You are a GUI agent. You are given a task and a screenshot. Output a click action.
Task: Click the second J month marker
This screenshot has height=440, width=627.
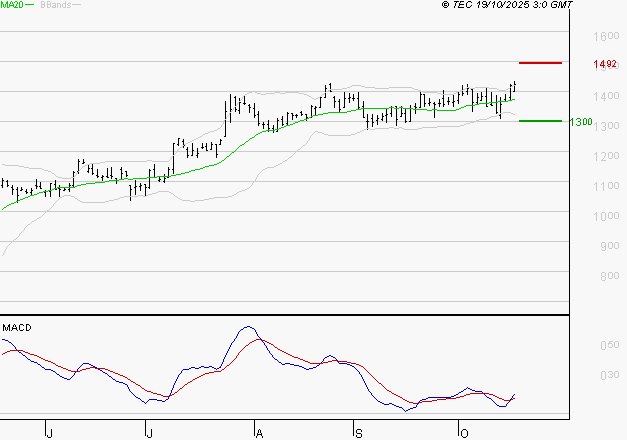[149, 434]
